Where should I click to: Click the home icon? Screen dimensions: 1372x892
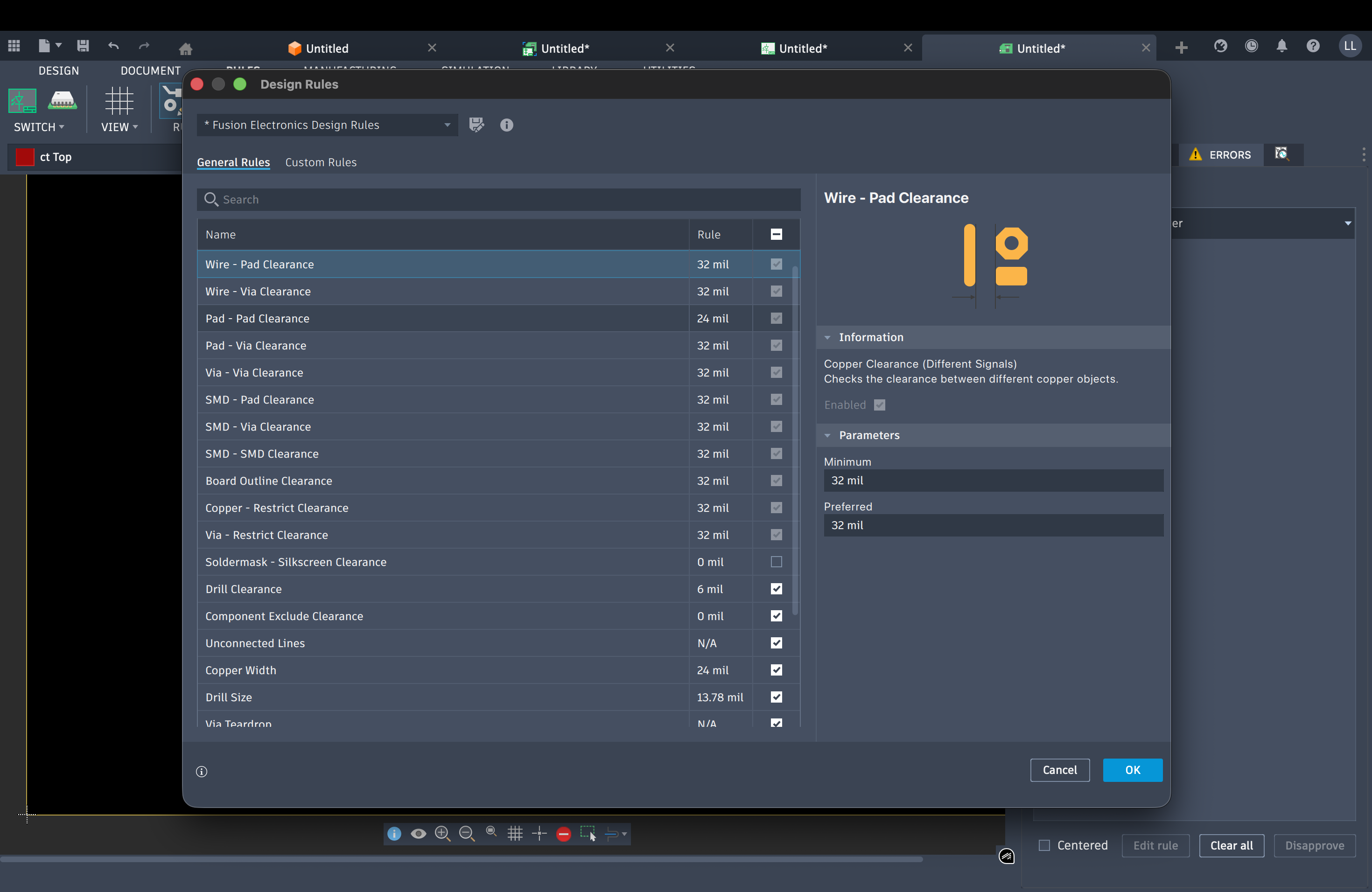185,49
